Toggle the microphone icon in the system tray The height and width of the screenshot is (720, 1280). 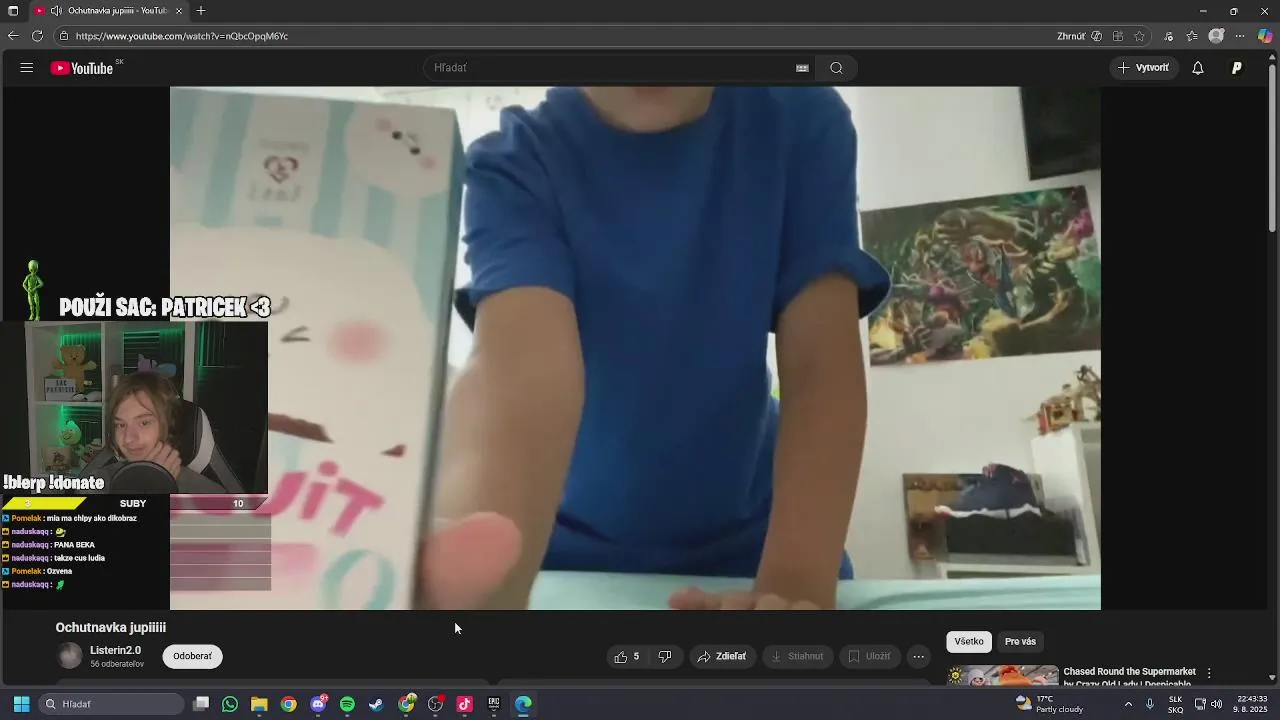pos(1149,704)
